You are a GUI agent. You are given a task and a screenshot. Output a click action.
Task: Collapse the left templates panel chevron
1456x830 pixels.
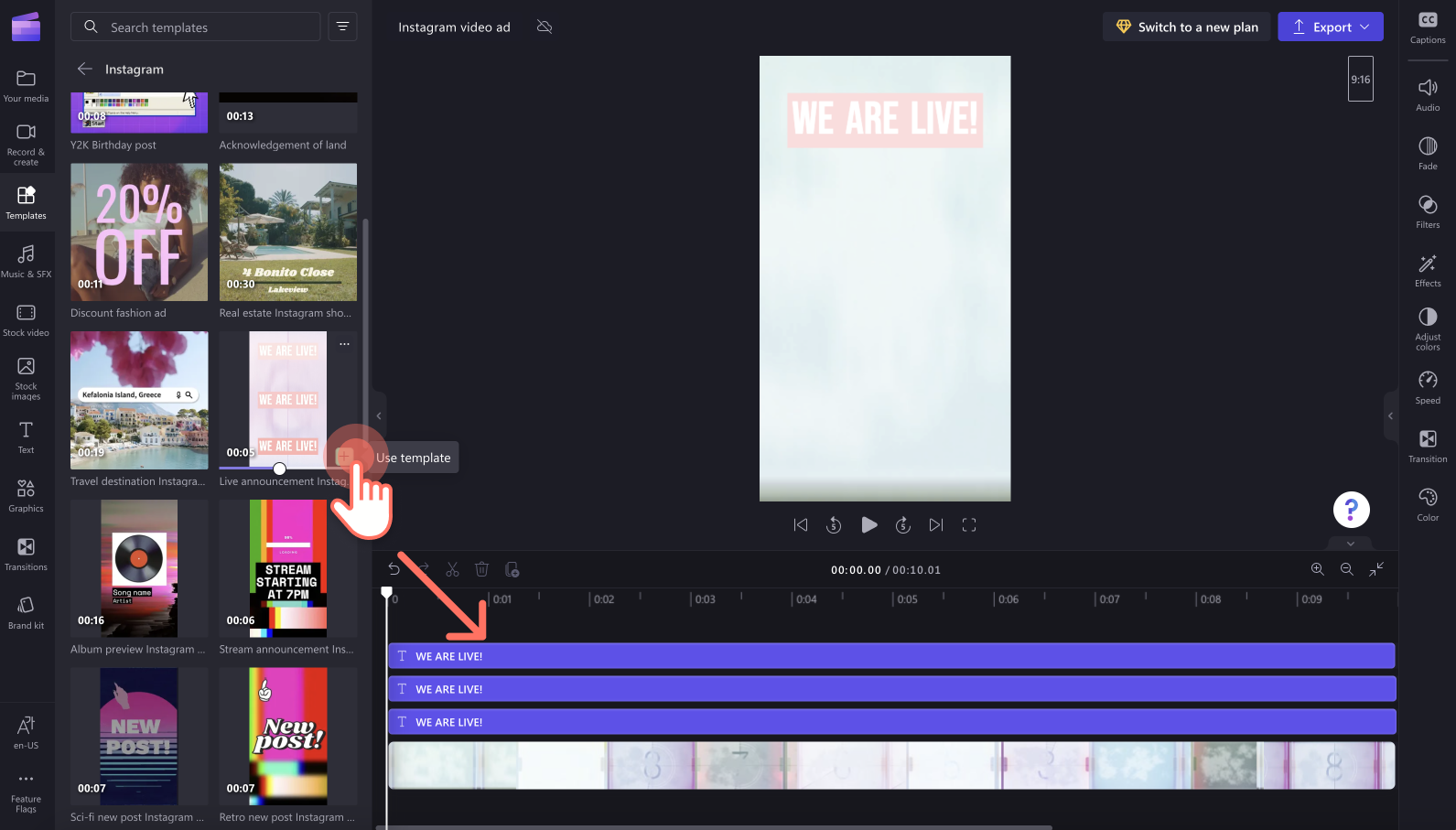(379, 415)
